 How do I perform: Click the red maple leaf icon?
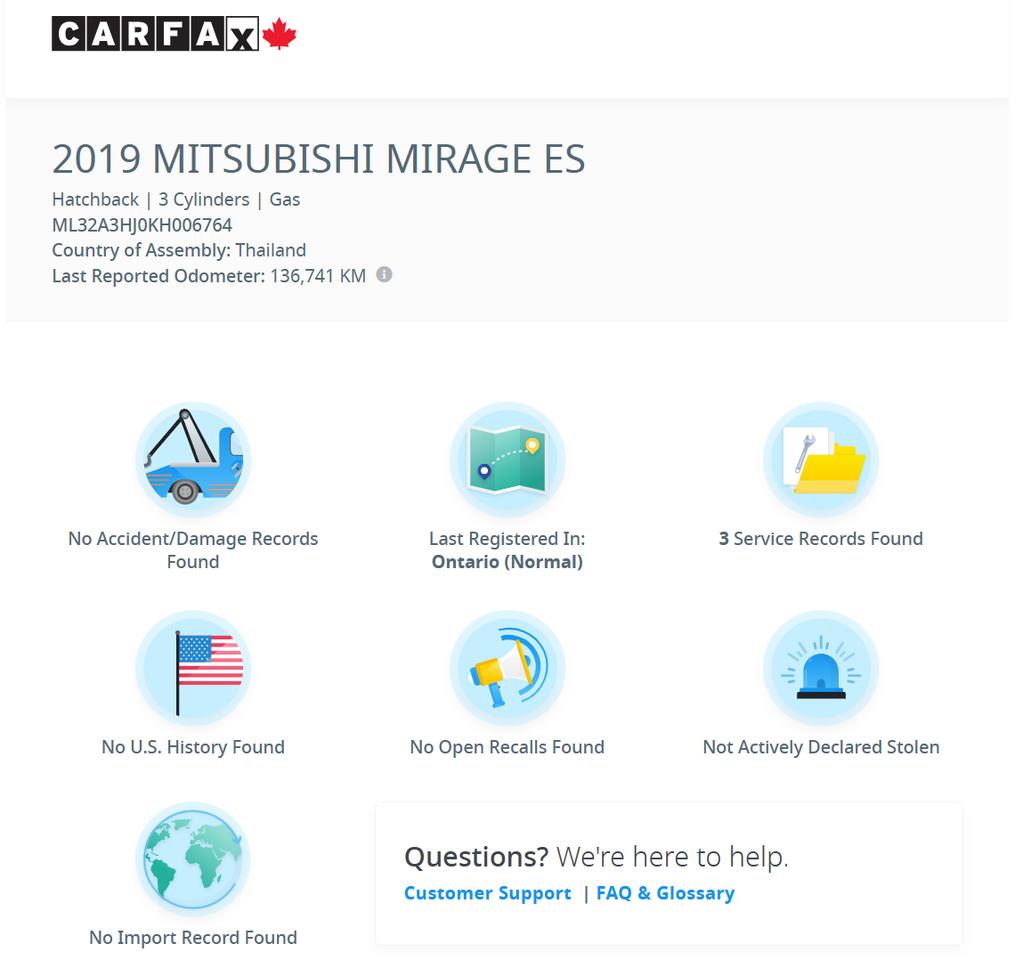pos(279,34)
